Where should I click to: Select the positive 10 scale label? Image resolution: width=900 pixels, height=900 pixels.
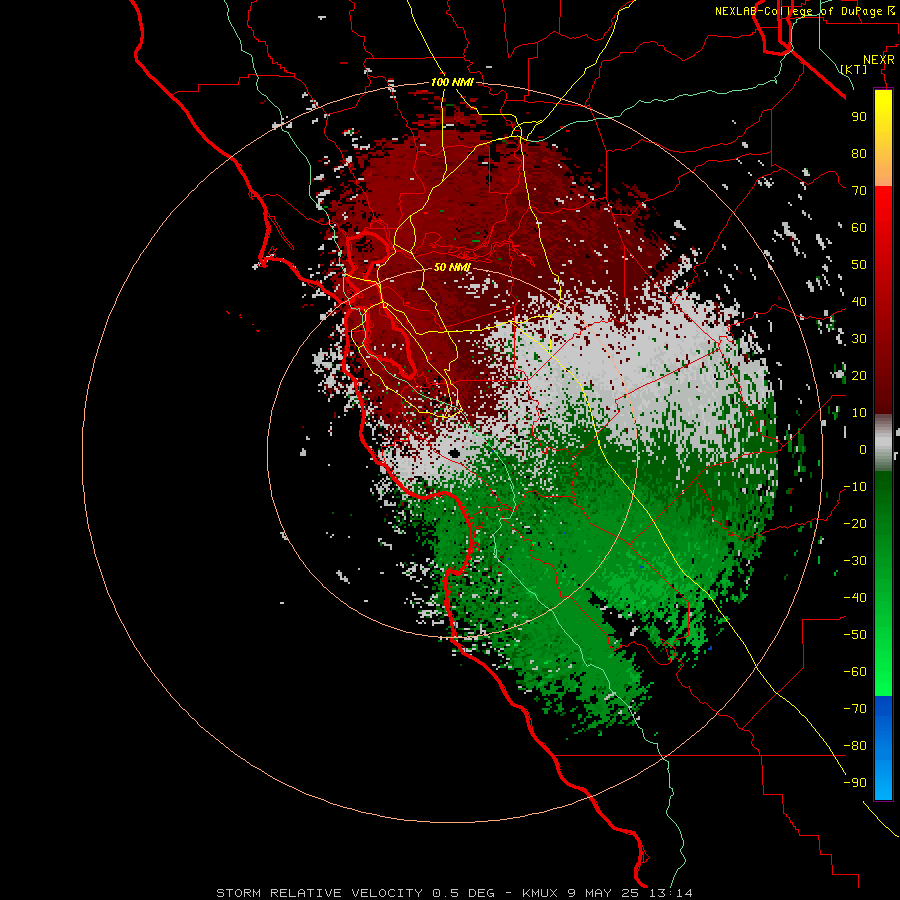859,413
